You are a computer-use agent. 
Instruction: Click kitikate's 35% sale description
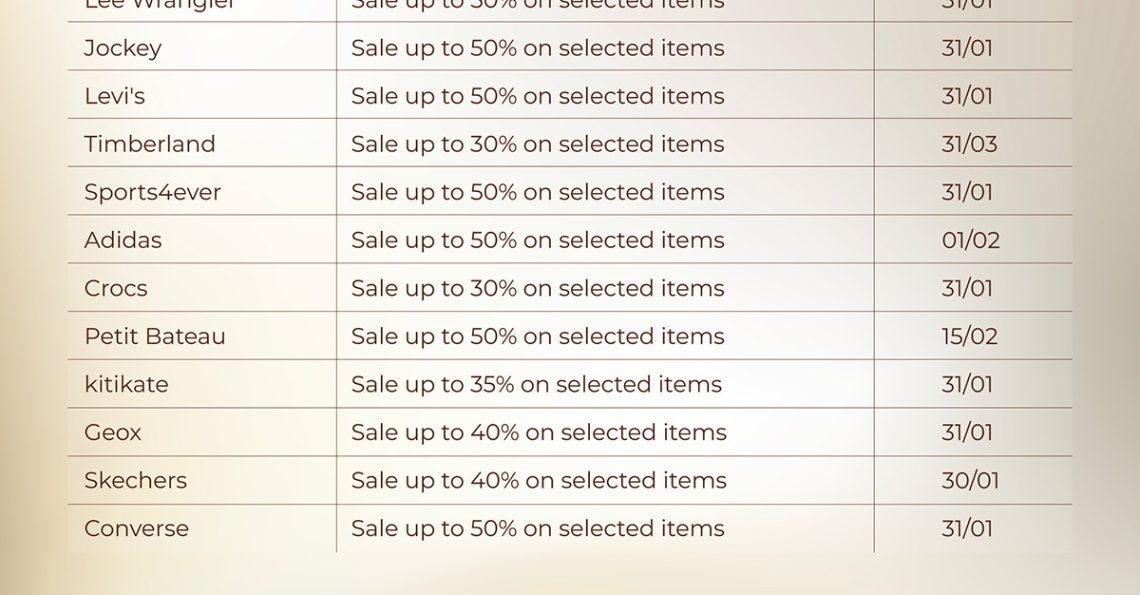[x=536, y=384]
